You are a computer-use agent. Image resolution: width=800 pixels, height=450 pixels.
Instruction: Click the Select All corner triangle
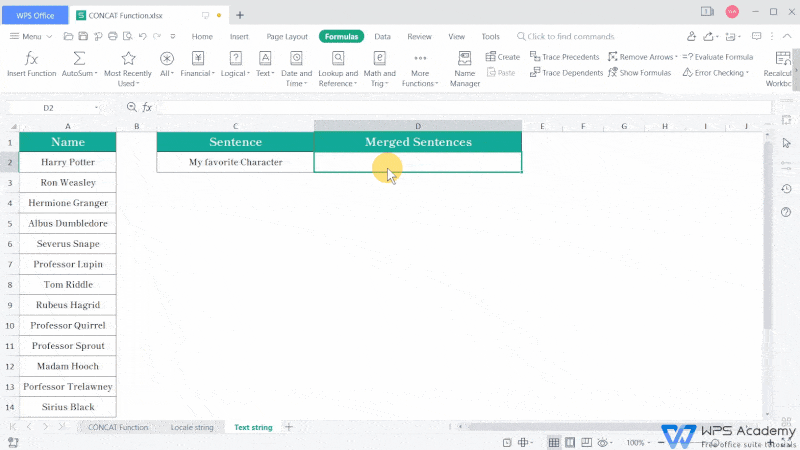tap(14, 127)
